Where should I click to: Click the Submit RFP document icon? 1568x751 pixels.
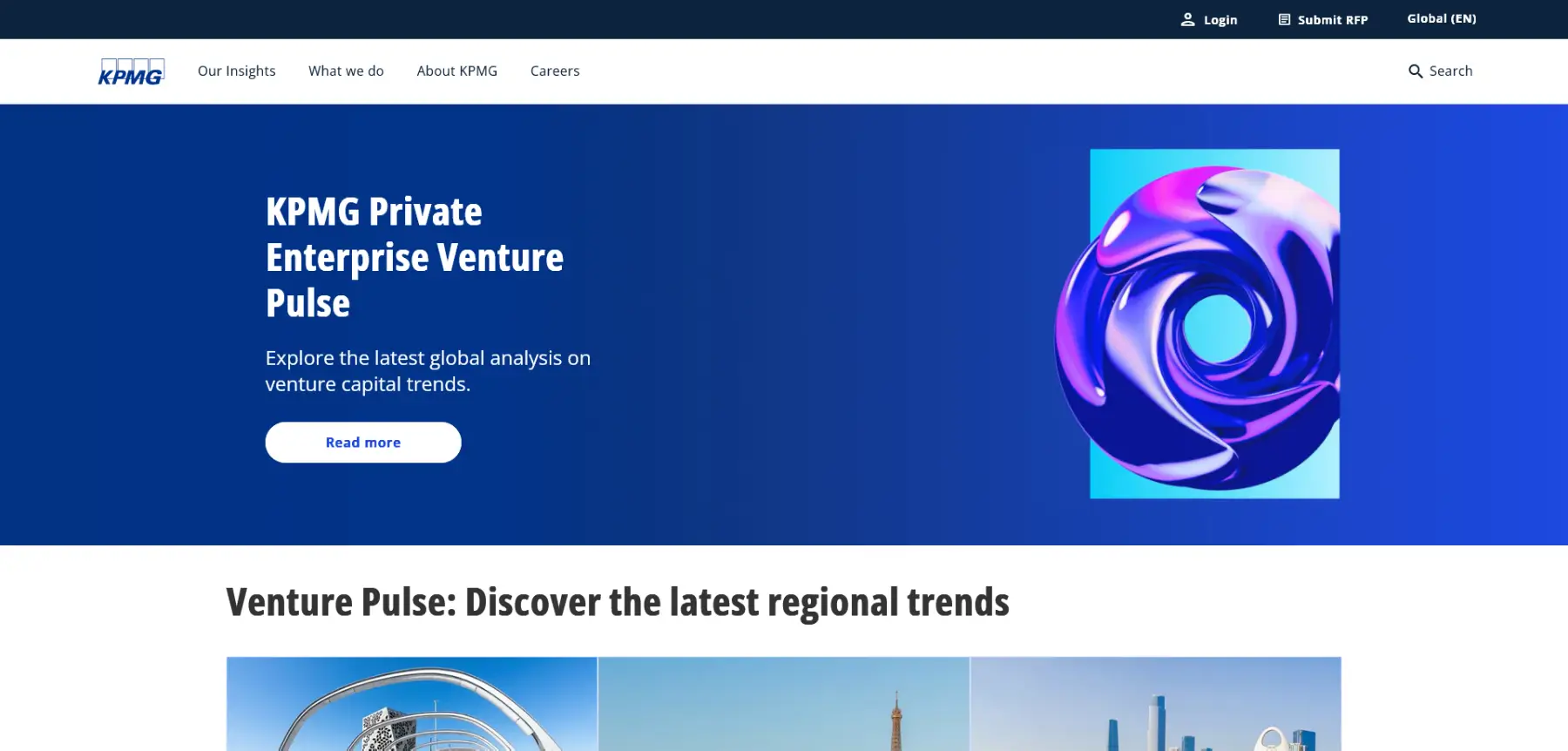[x=1284, y=19]
